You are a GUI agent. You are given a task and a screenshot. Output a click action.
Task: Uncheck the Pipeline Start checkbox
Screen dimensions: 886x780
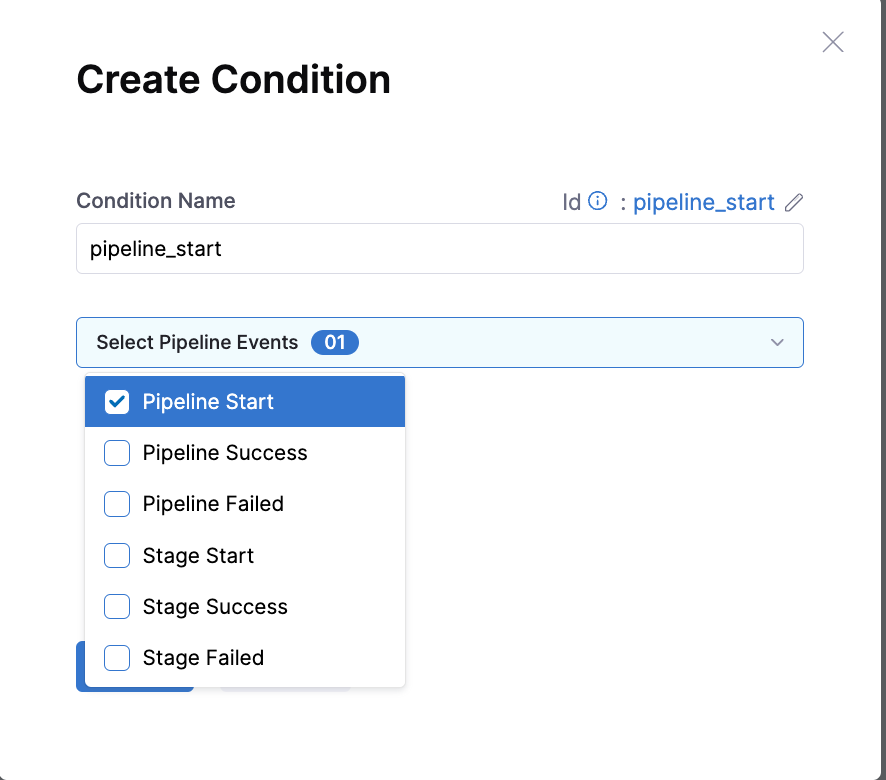(x=117, y=402)
